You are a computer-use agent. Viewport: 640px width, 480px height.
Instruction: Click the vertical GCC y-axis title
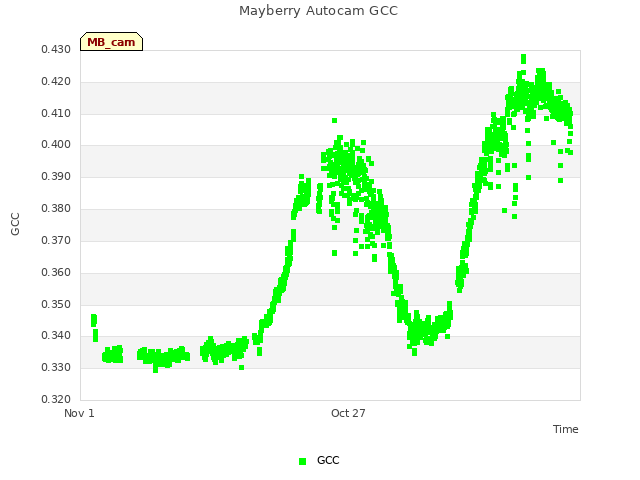[15, 224]
